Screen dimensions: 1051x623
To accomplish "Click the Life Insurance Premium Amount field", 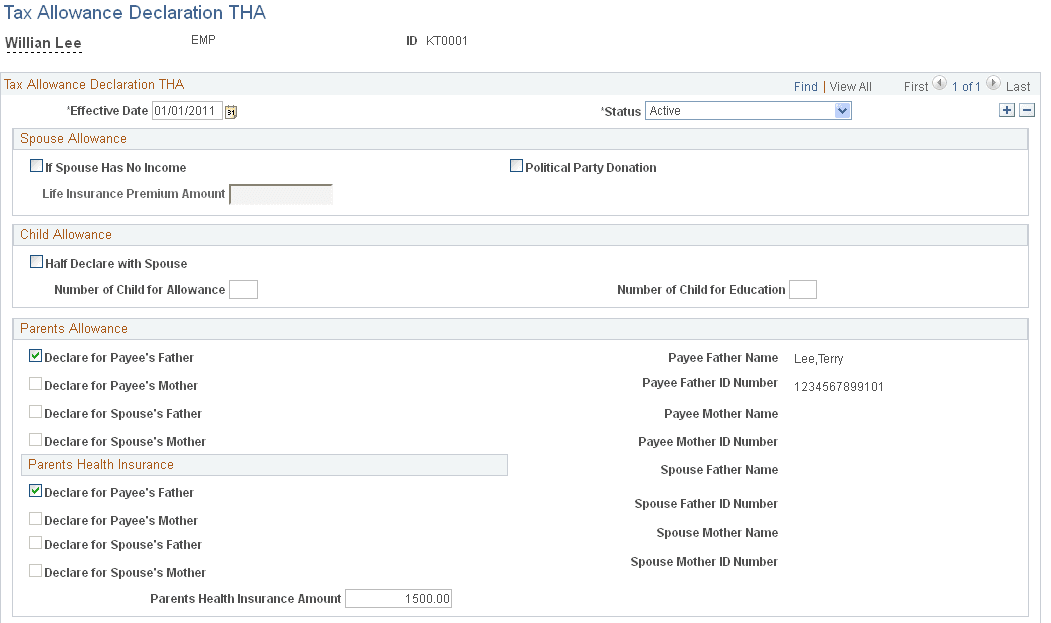I will tap(280, 193).
